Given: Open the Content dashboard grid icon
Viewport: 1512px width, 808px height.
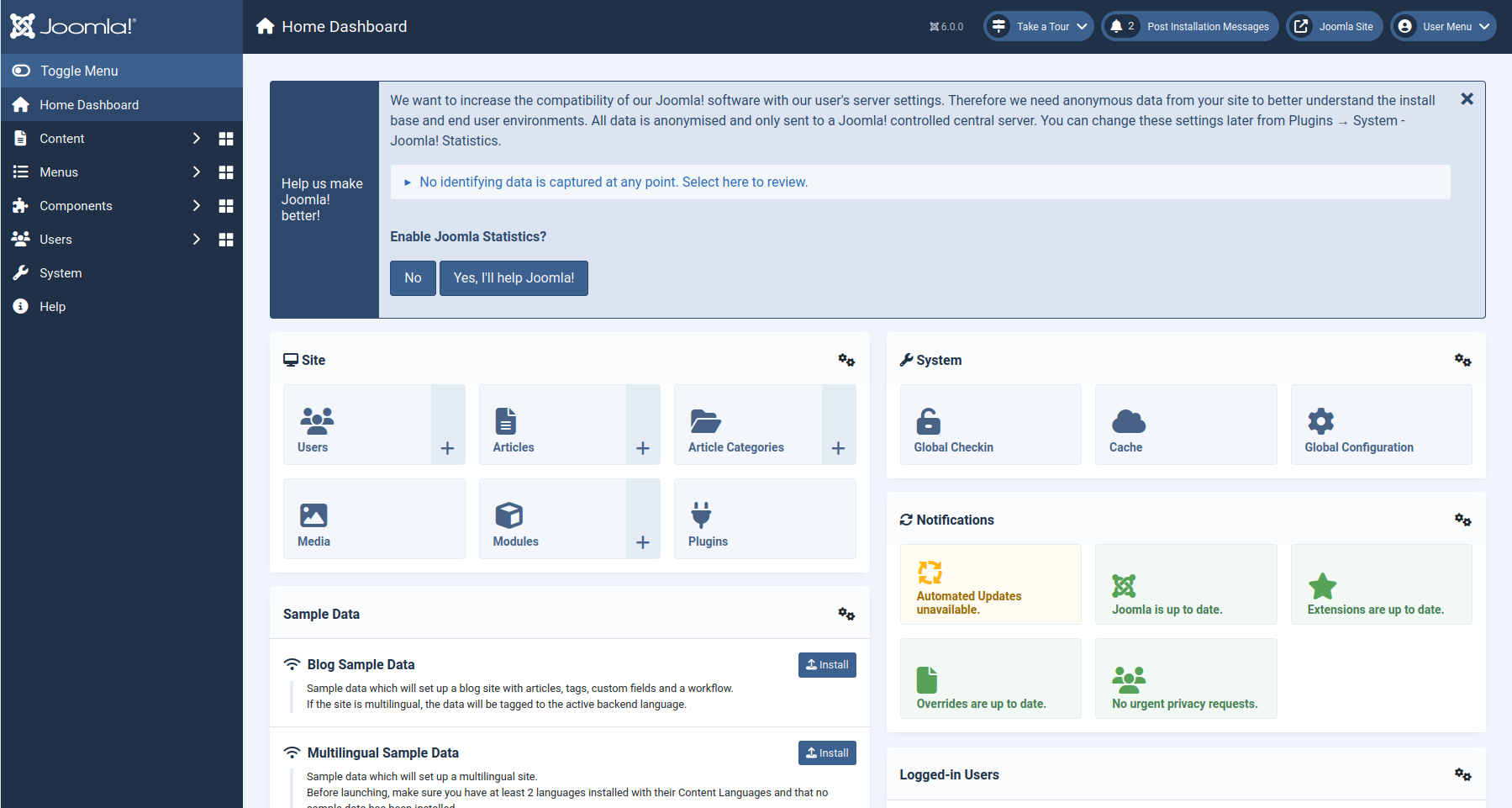Looking at the screenshot, I should click(225, 139).
